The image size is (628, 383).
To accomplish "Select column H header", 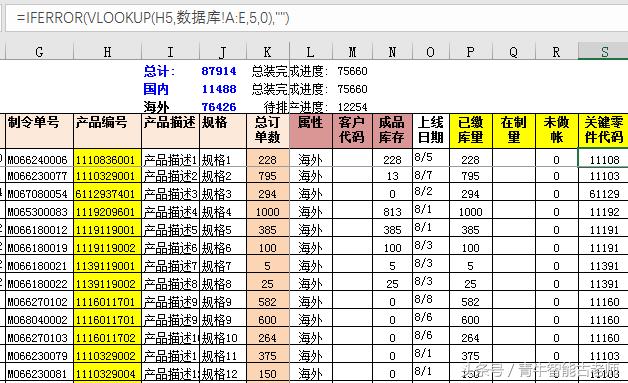I will click(107, 52).
